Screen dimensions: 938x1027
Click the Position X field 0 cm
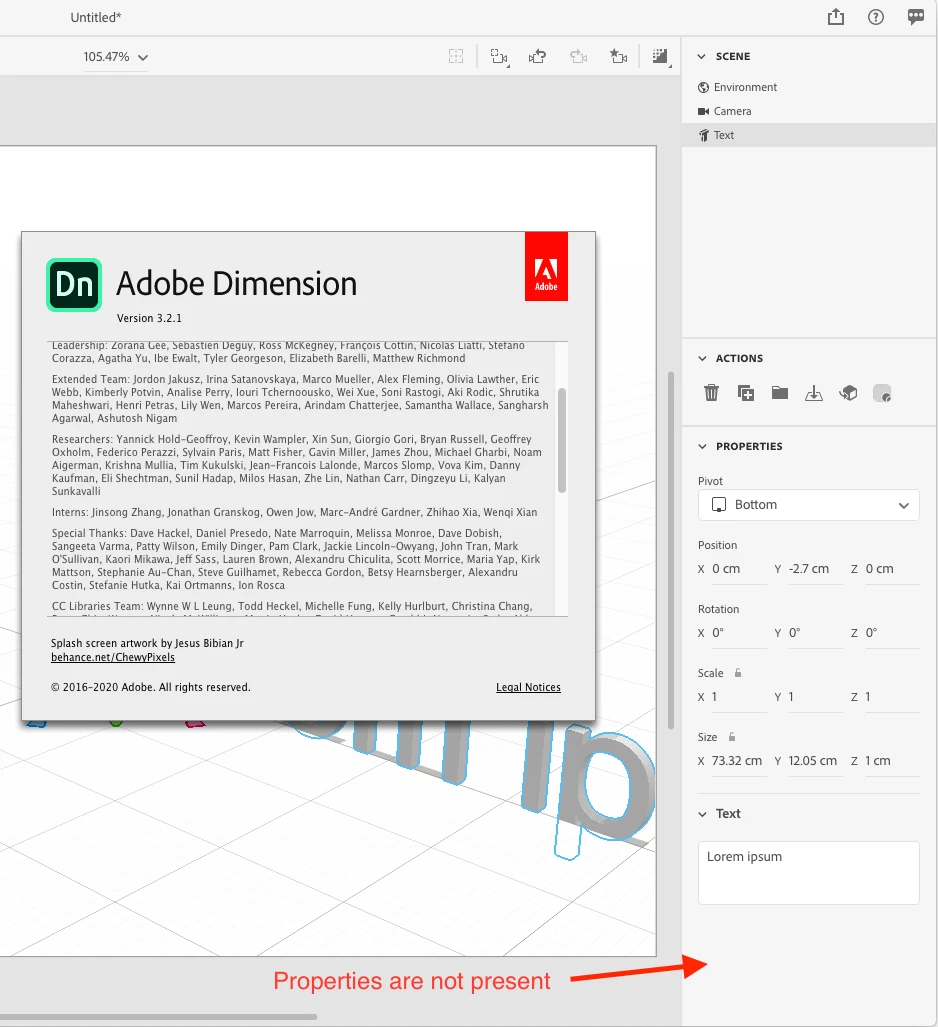click(x=739, y=569)
